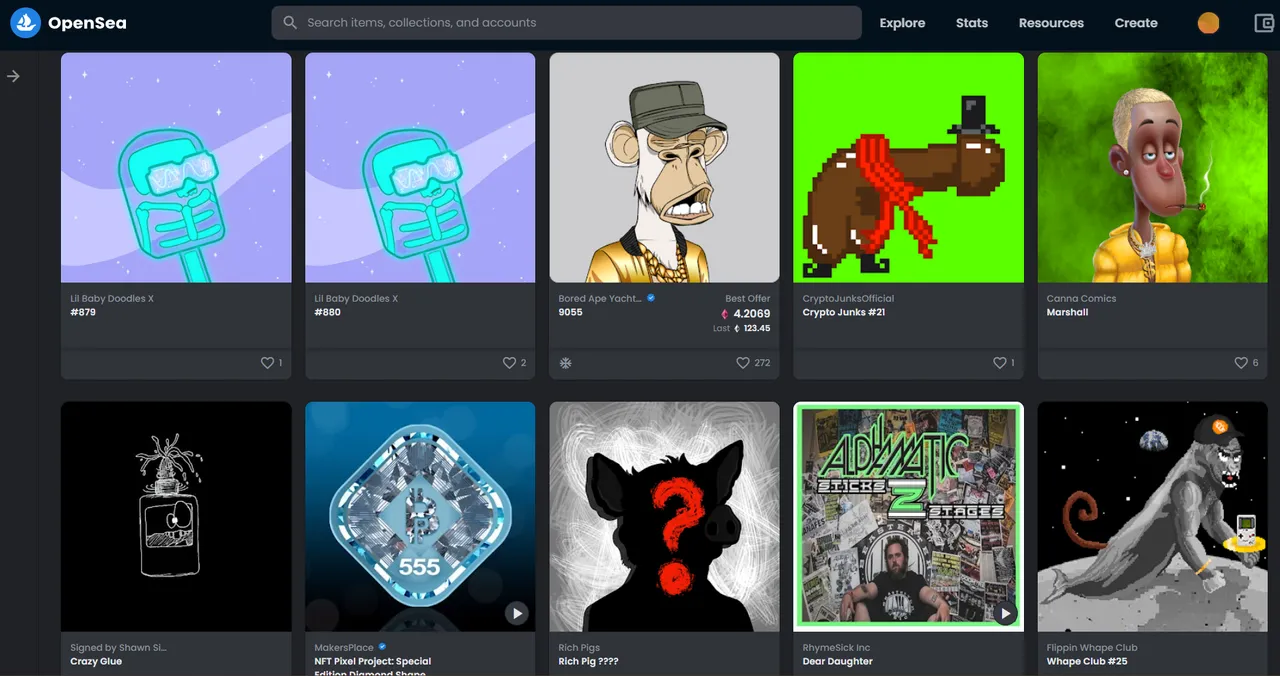Image resolution: width=1280 pixels, height=676 pixels.
Task: Open the Dear Daughter album image
Action: click(x=908, y=516)
